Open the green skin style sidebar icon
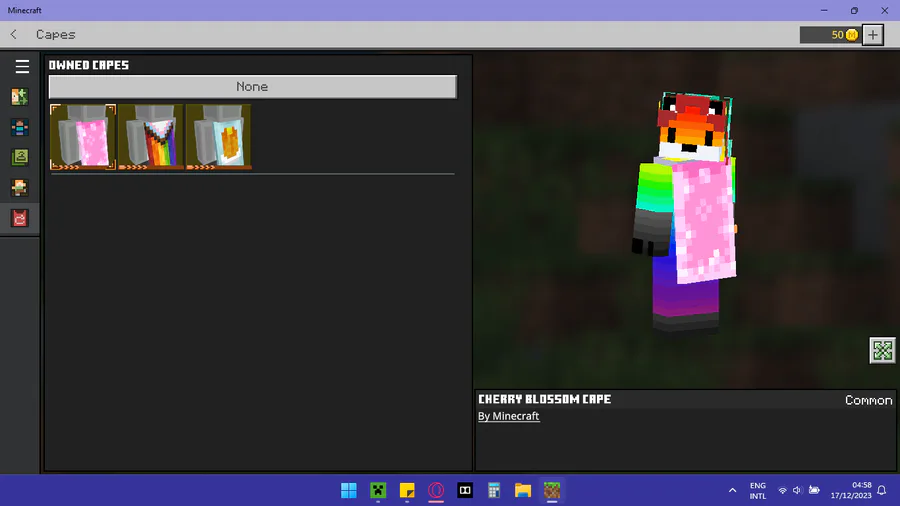The image size is (900, 506). pos(20,157)
